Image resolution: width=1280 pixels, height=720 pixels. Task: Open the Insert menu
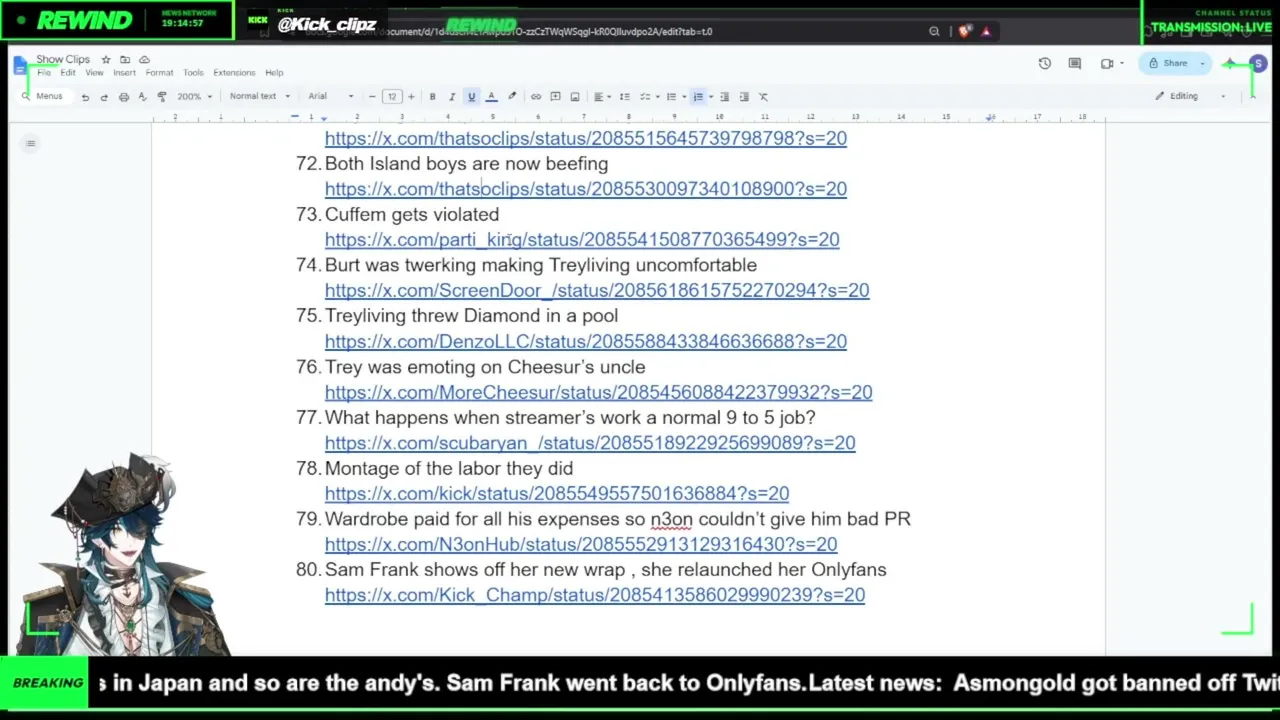[x=124, y=73]
